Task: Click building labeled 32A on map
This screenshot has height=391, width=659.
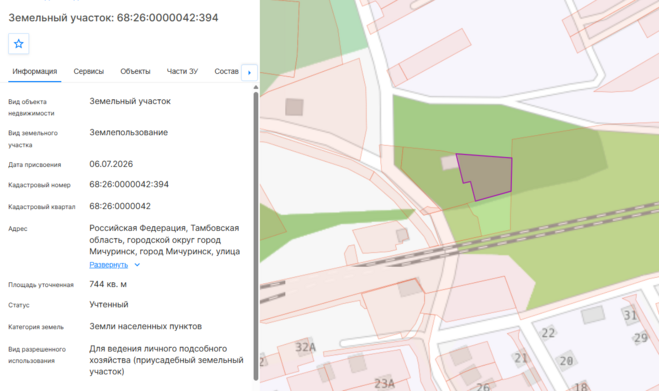Action: click(x=306, y=347)
